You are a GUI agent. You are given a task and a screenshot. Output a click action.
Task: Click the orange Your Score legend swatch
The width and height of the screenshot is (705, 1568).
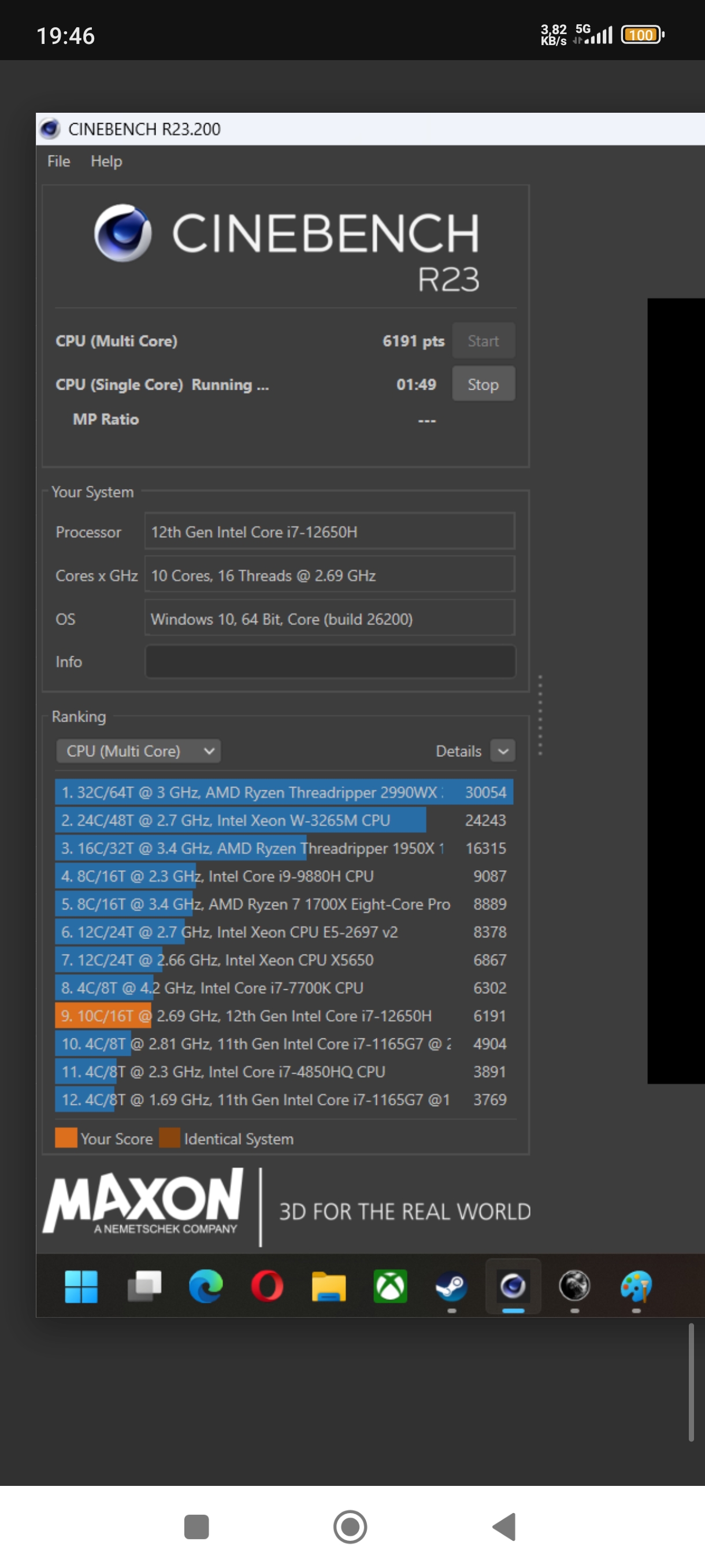(66, 1138)
